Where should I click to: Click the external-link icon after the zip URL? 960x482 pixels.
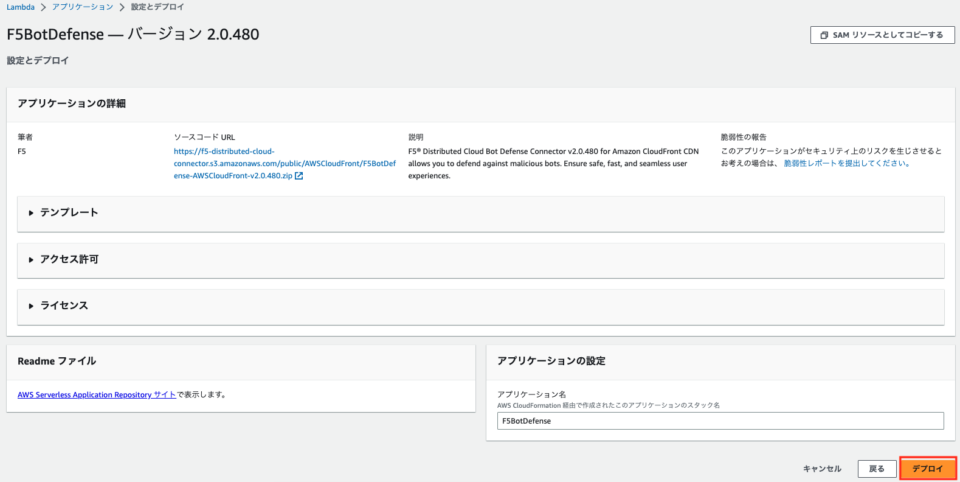[299, 176]
